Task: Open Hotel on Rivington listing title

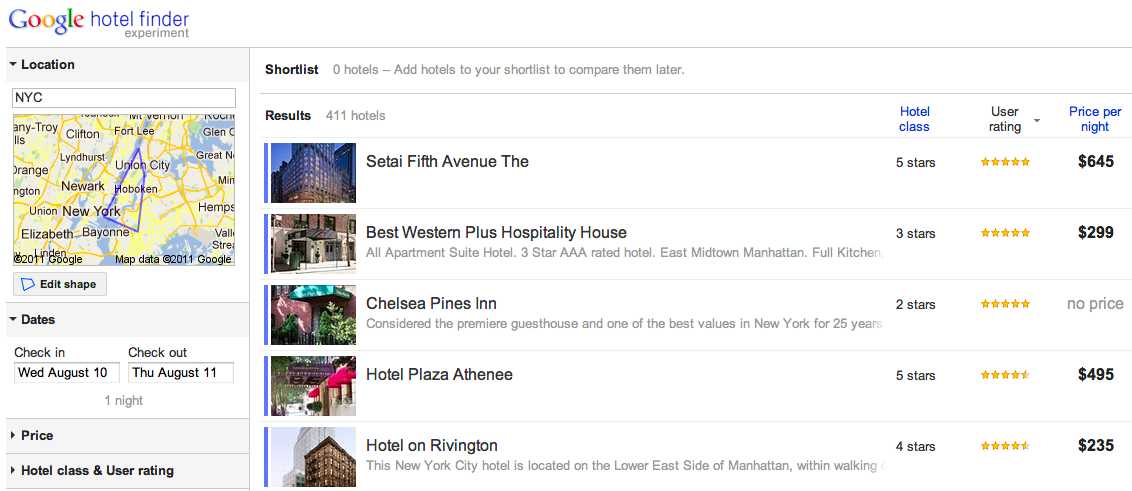Action: (x=431, y=446)
